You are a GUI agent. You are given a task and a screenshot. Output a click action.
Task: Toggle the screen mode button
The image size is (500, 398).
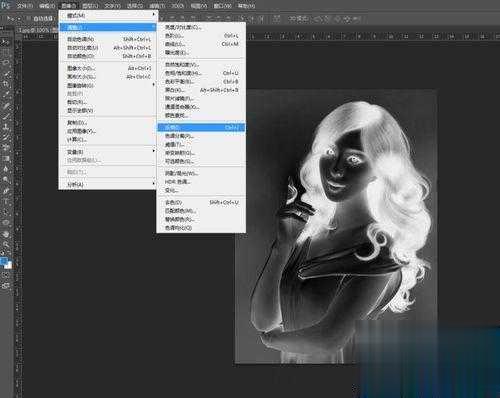pos(6,286)
